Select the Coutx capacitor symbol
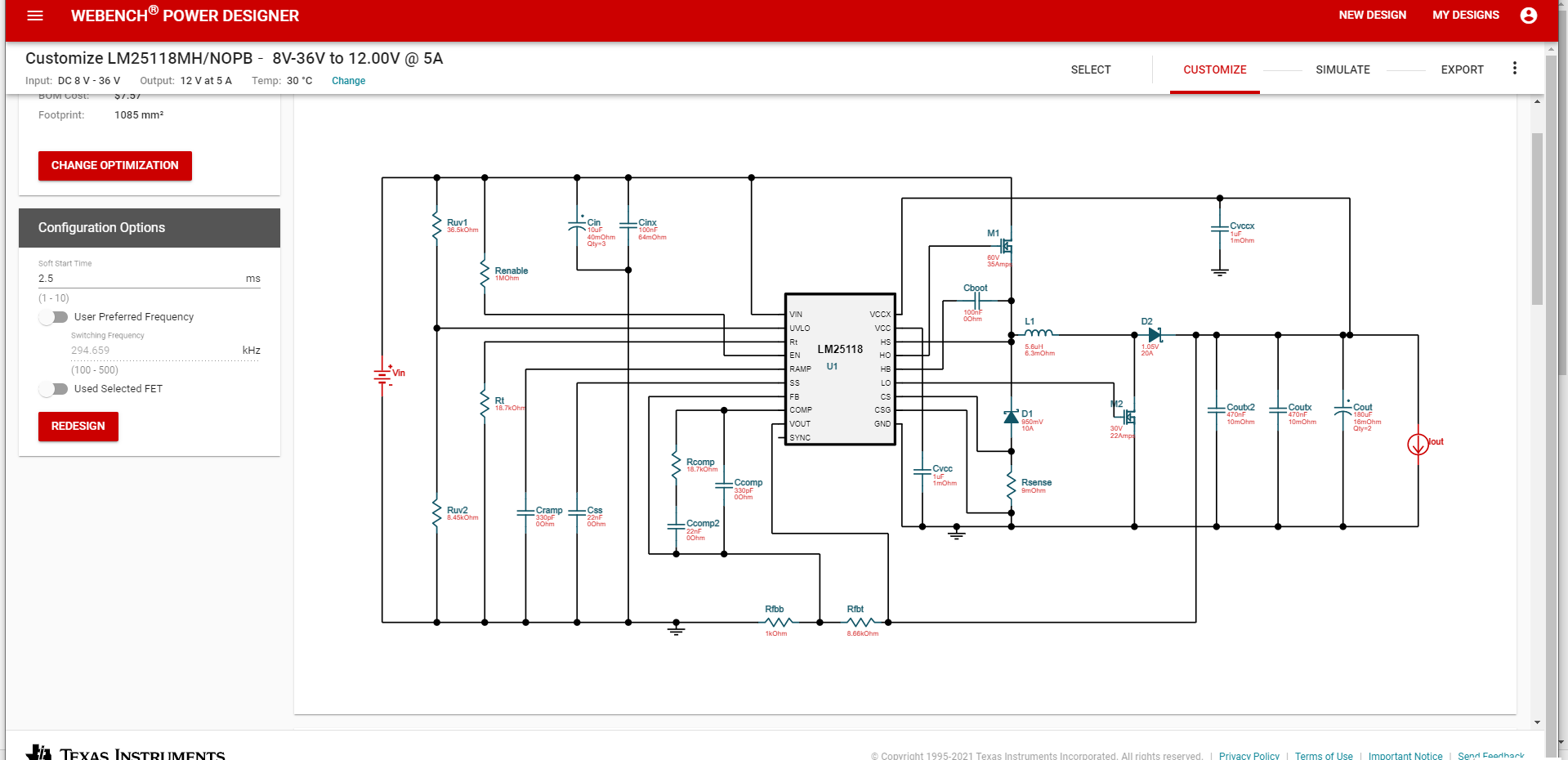 (1278, 409)
